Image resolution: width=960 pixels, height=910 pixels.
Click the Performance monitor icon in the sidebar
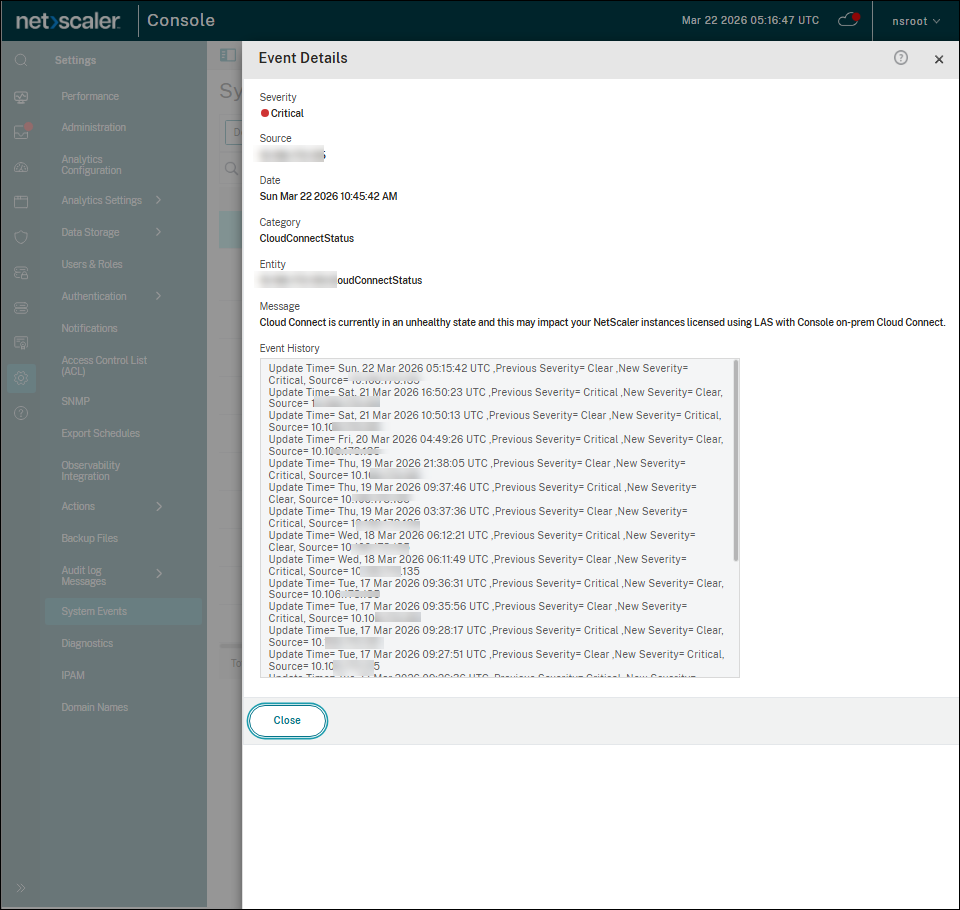click(x=20, y=96)
